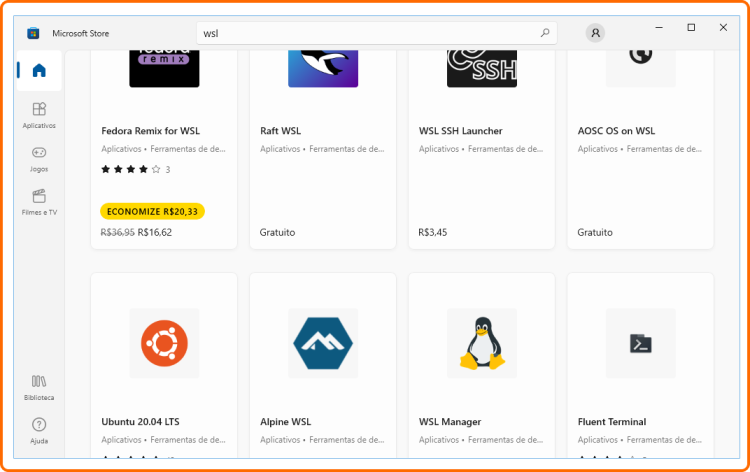The width and height of the screenshot is (750, 472).
Task: Click the WSL Manager penguin icon
Action: 482,343
